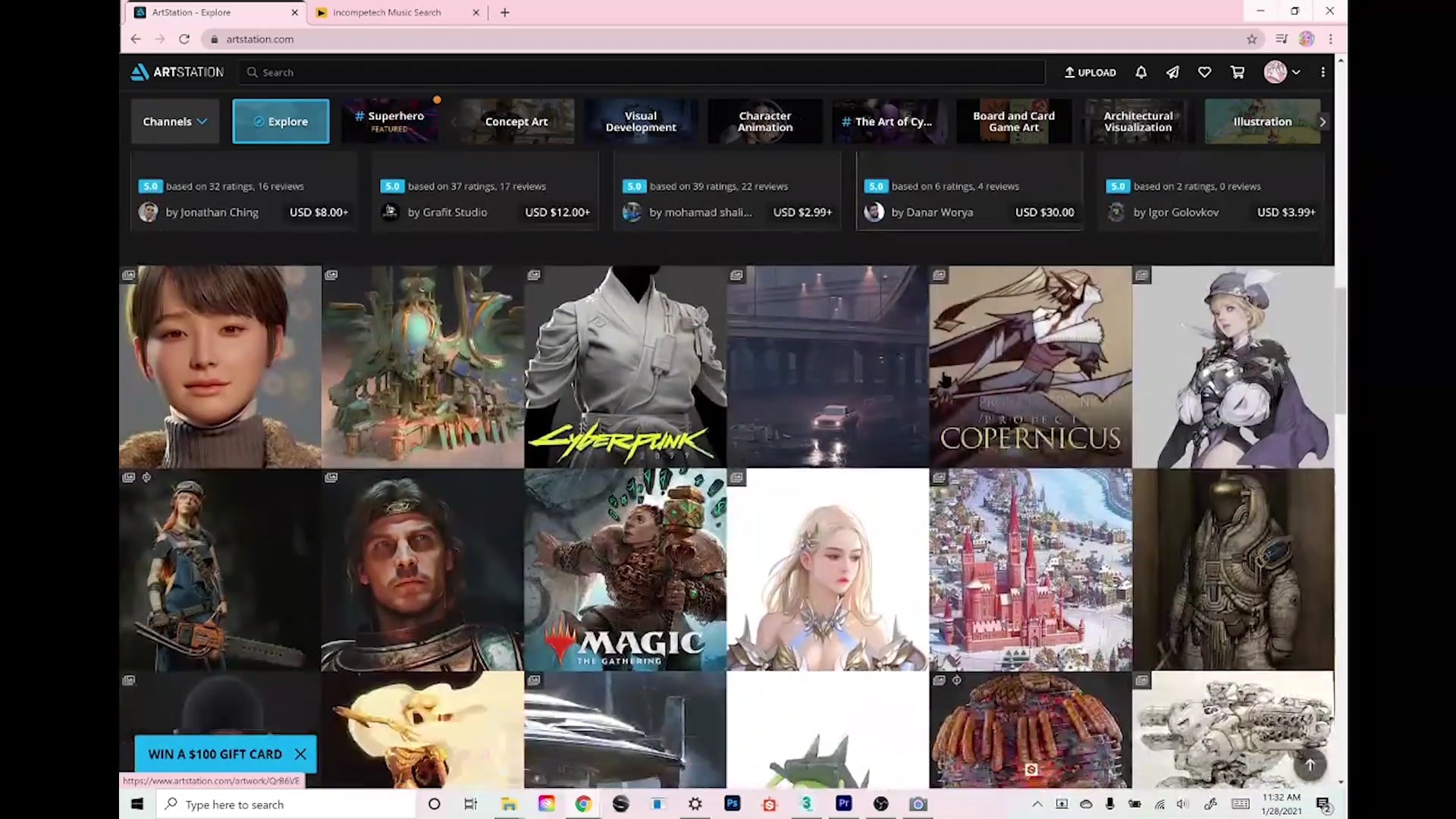This screenshot has height=819, width=1456.
Task: Open the notifications bell
Action: pos(1141,72)
